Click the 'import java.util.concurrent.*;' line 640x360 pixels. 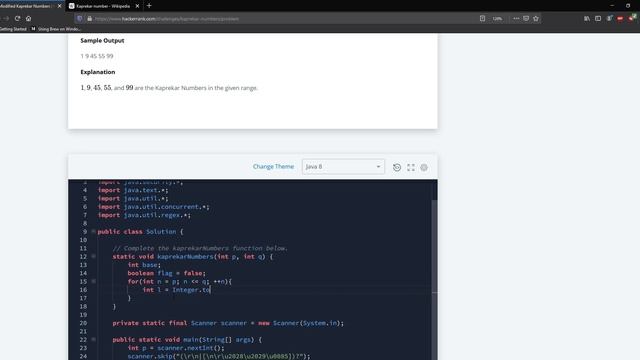[x=153, y=207]
